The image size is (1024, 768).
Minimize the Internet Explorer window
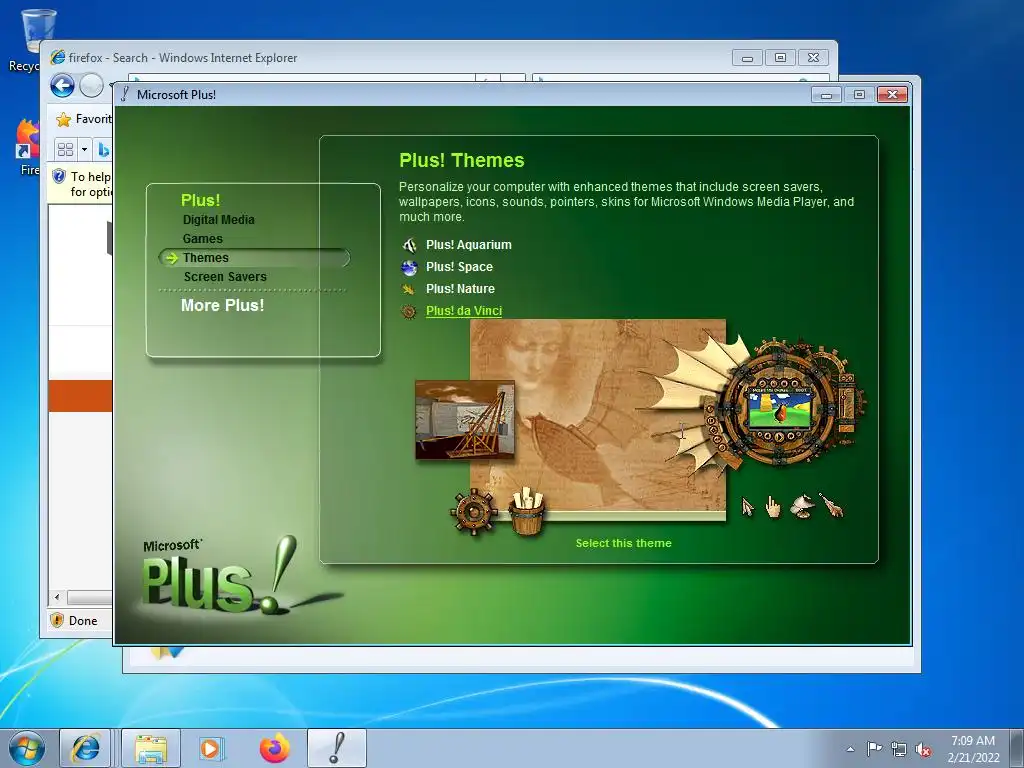[747, 58]
